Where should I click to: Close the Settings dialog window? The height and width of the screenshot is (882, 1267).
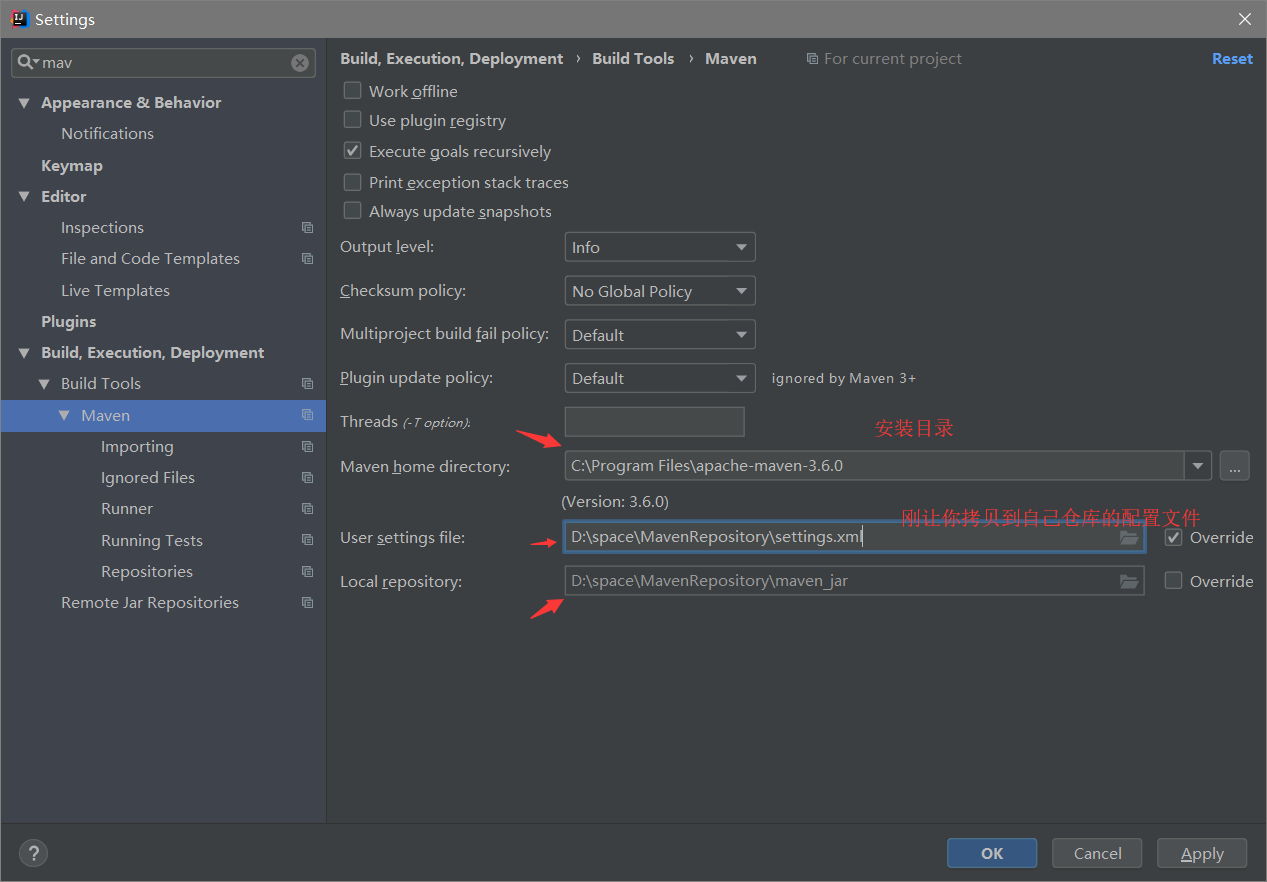[x=1245, y=19]
